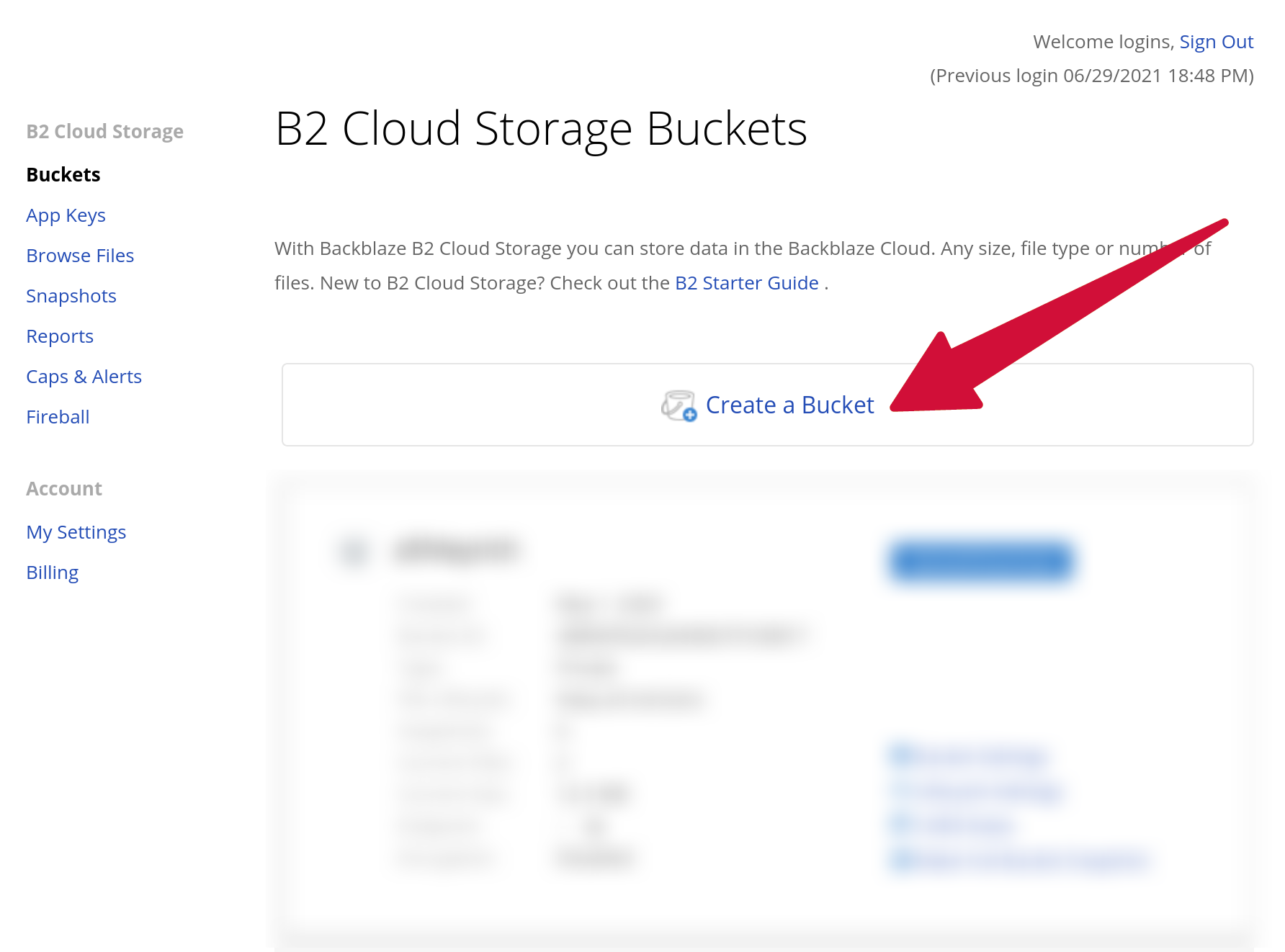Select the Buckets menu item
1285x952 pixels.
click(x=63, y=174)
